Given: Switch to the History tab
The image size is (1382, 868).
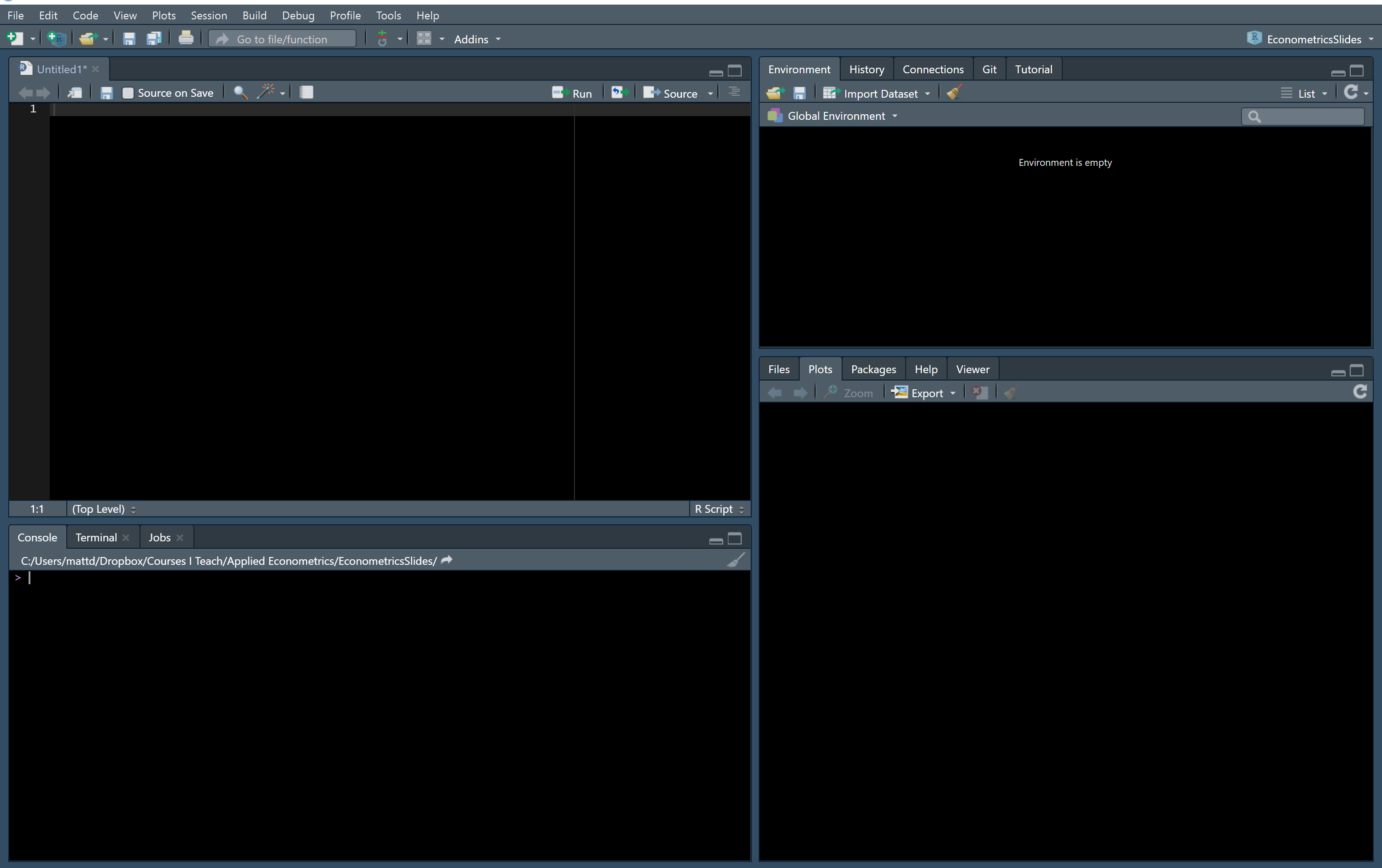Looking at the screenshot, I should 866,70.
